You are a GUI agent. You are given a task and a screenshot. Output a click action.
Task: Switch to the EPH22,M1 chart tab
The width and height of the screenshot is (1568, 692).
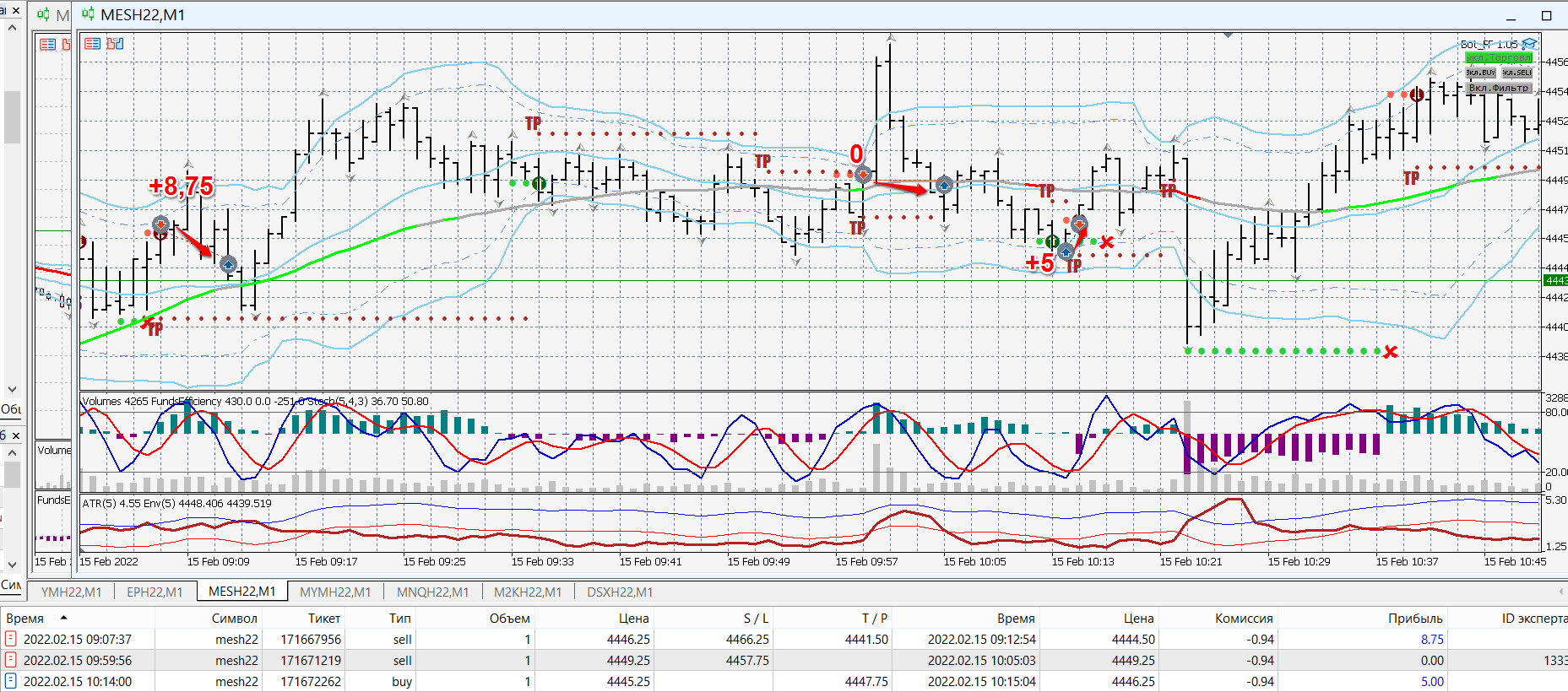(x=155, y=592)
